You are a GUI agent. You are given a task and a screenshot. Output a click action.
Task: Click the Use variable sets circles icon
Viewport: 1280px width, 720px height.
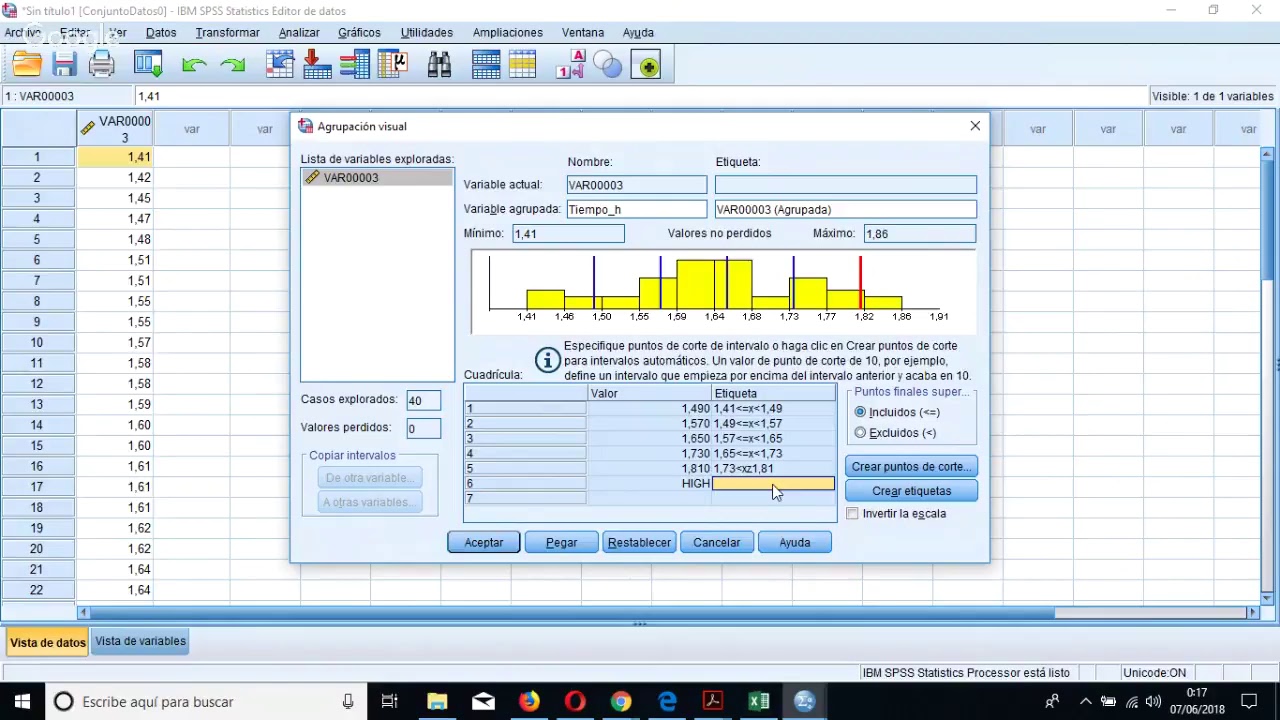click(608, 65)
